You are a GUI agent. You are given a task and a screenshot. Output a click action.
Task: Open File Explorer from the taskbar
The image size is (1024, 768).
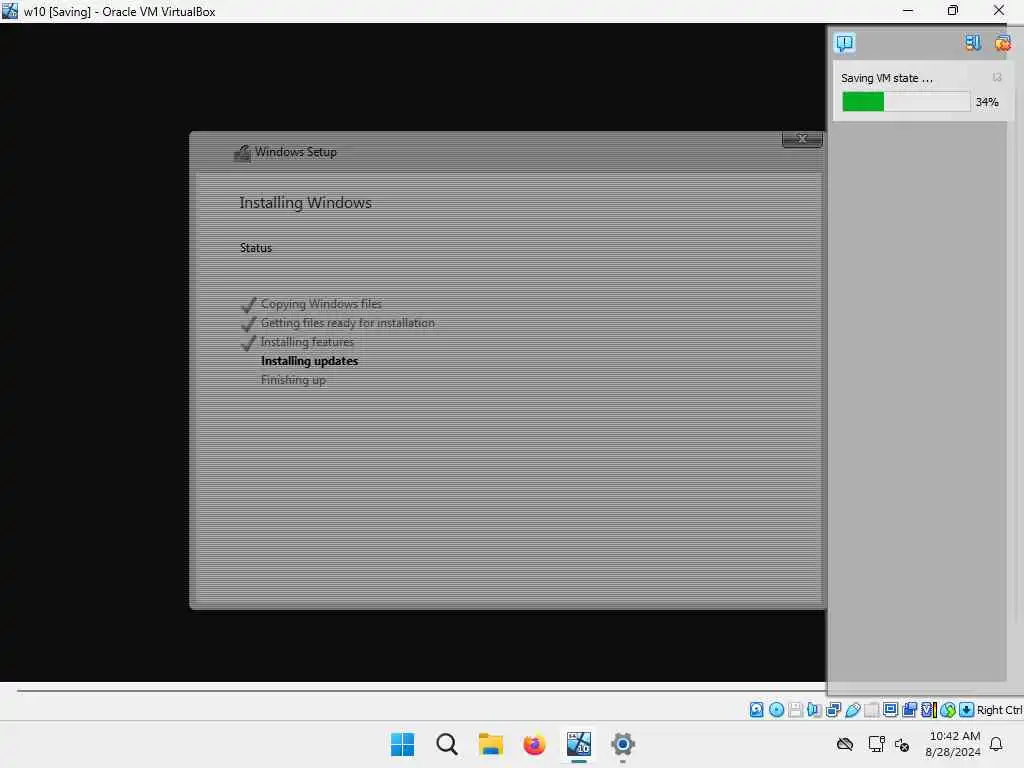490,744
